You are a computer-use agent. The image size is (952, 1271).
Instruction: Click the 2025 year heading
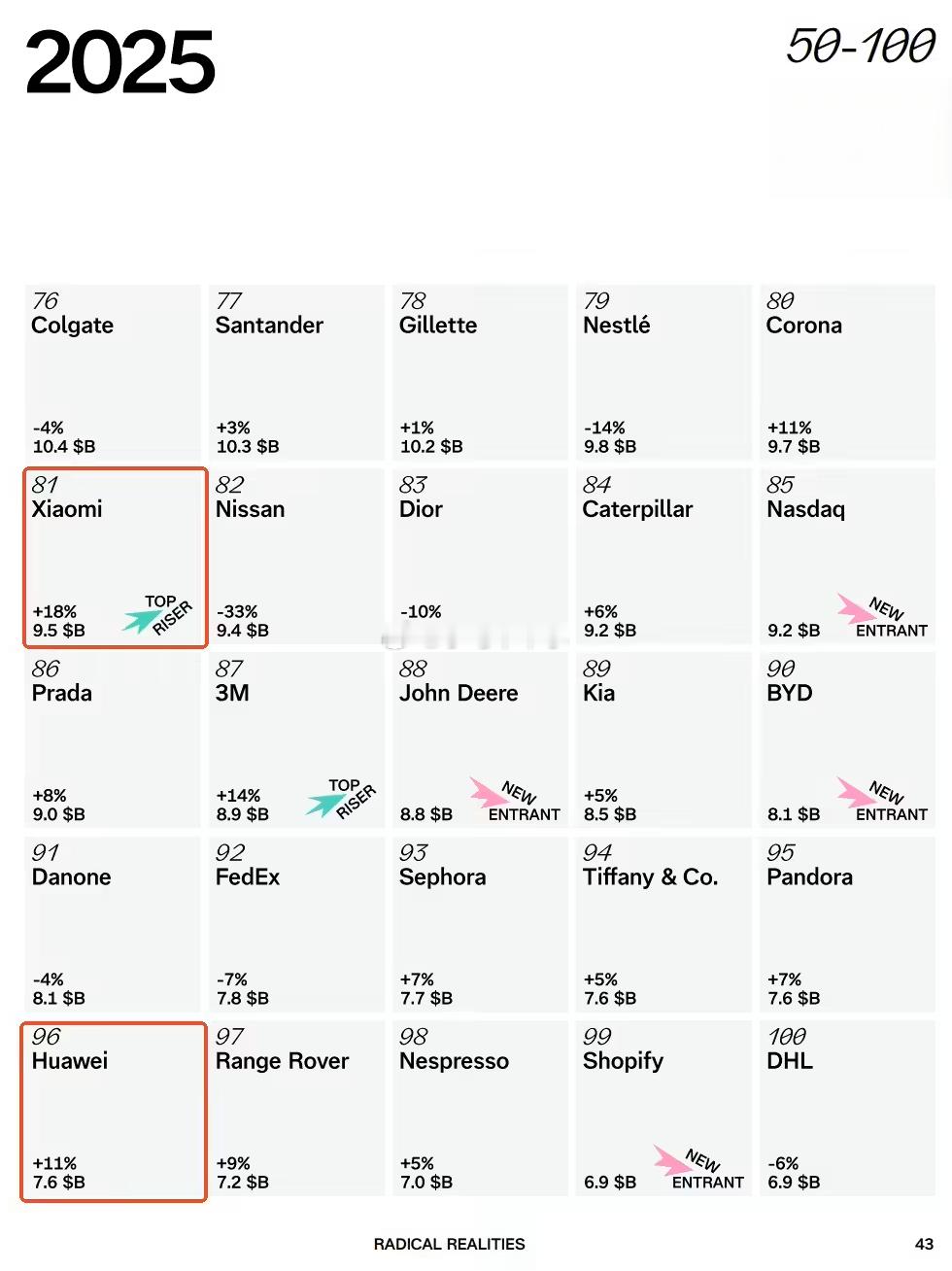119,62
